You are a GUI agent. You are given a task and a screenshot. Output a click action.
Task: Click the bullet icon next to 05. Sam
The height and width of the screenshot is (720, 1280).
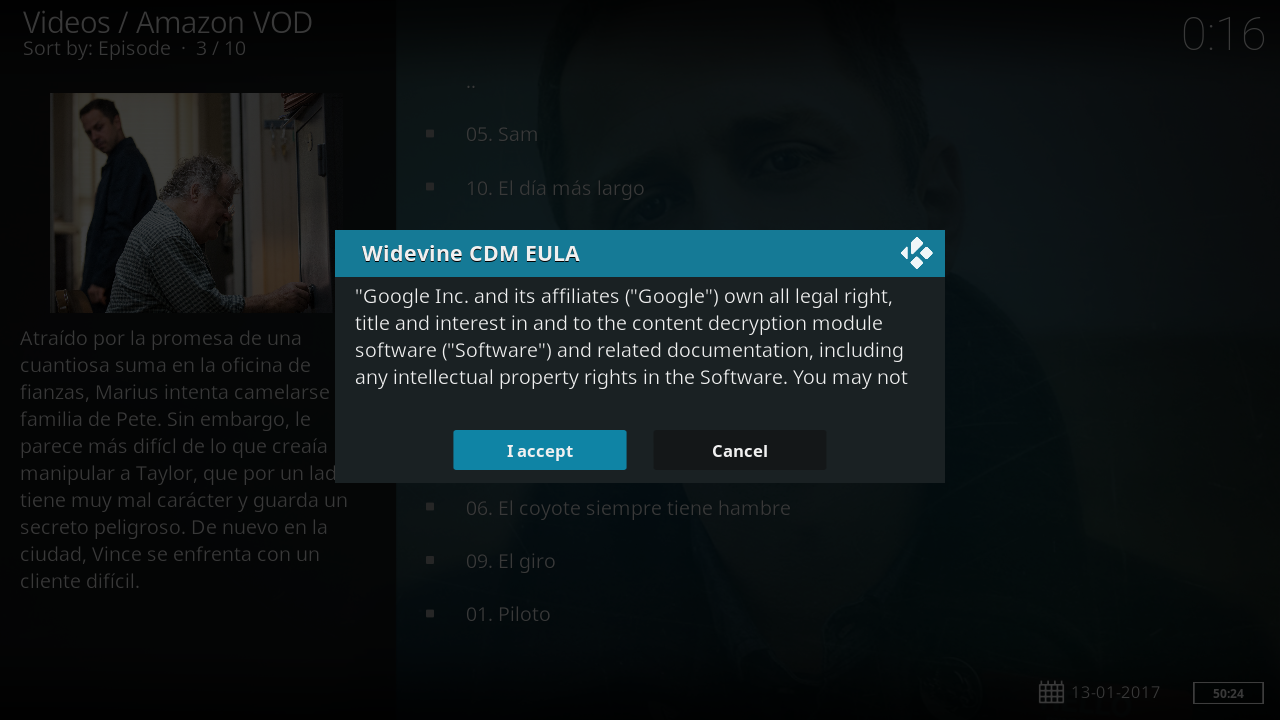[430, 133]
